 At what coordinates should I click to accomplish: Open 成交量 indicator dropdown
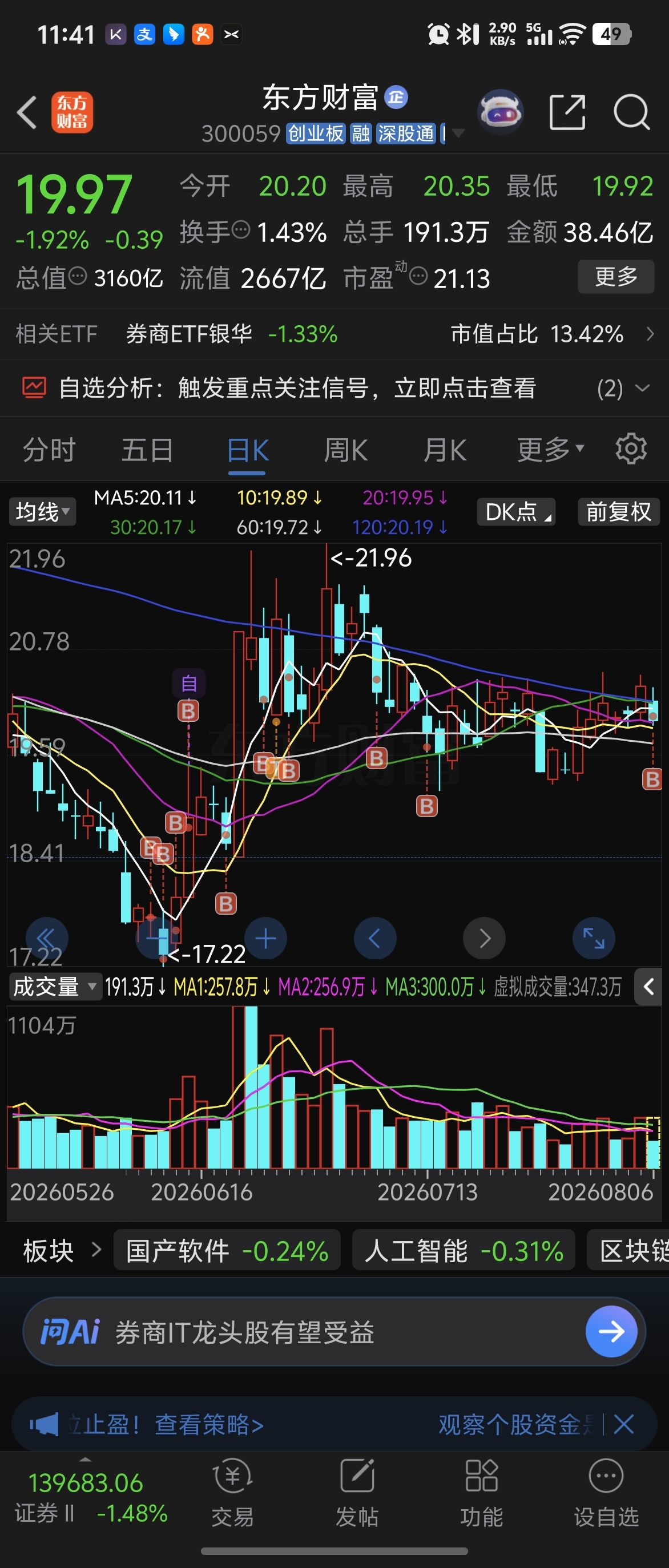pos(54,986)
